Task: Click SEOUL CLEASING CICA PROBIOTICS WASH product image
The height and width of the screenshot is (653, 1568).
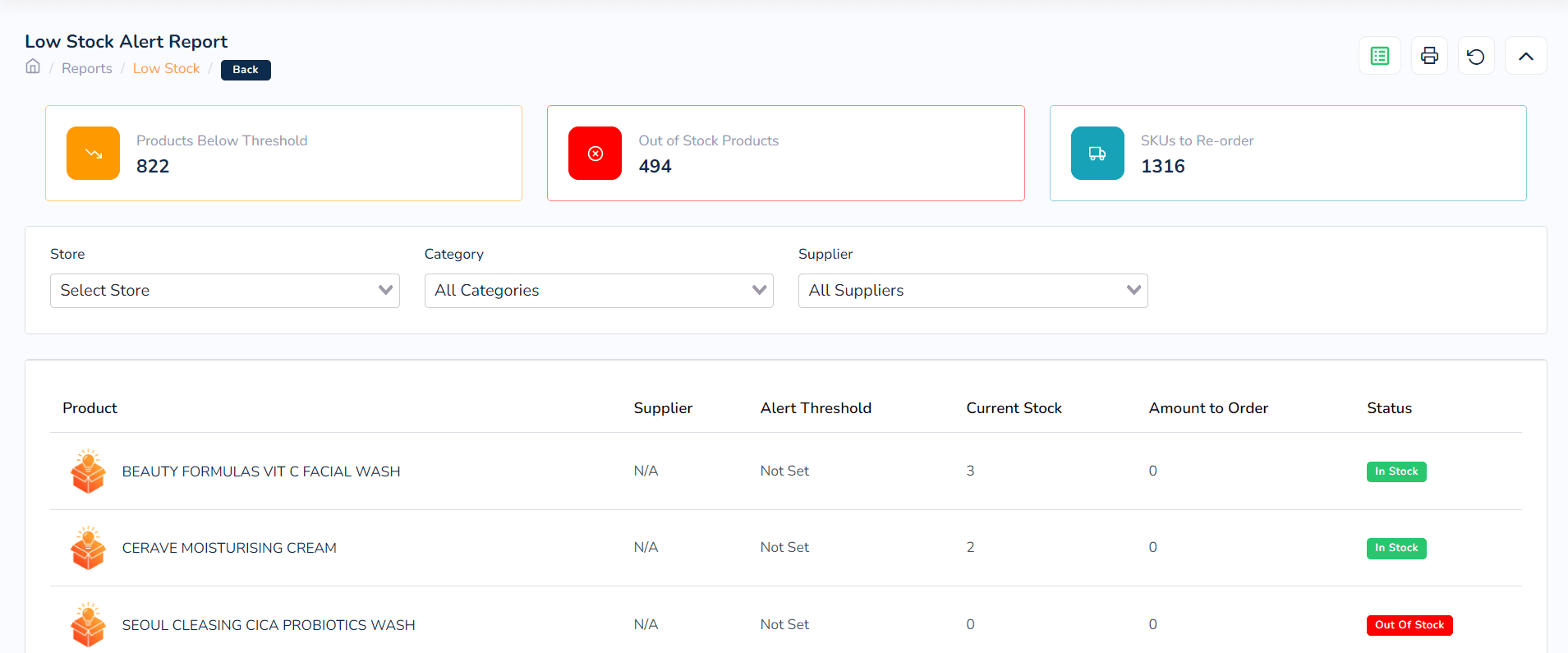Action: click(x=88, y=625)
